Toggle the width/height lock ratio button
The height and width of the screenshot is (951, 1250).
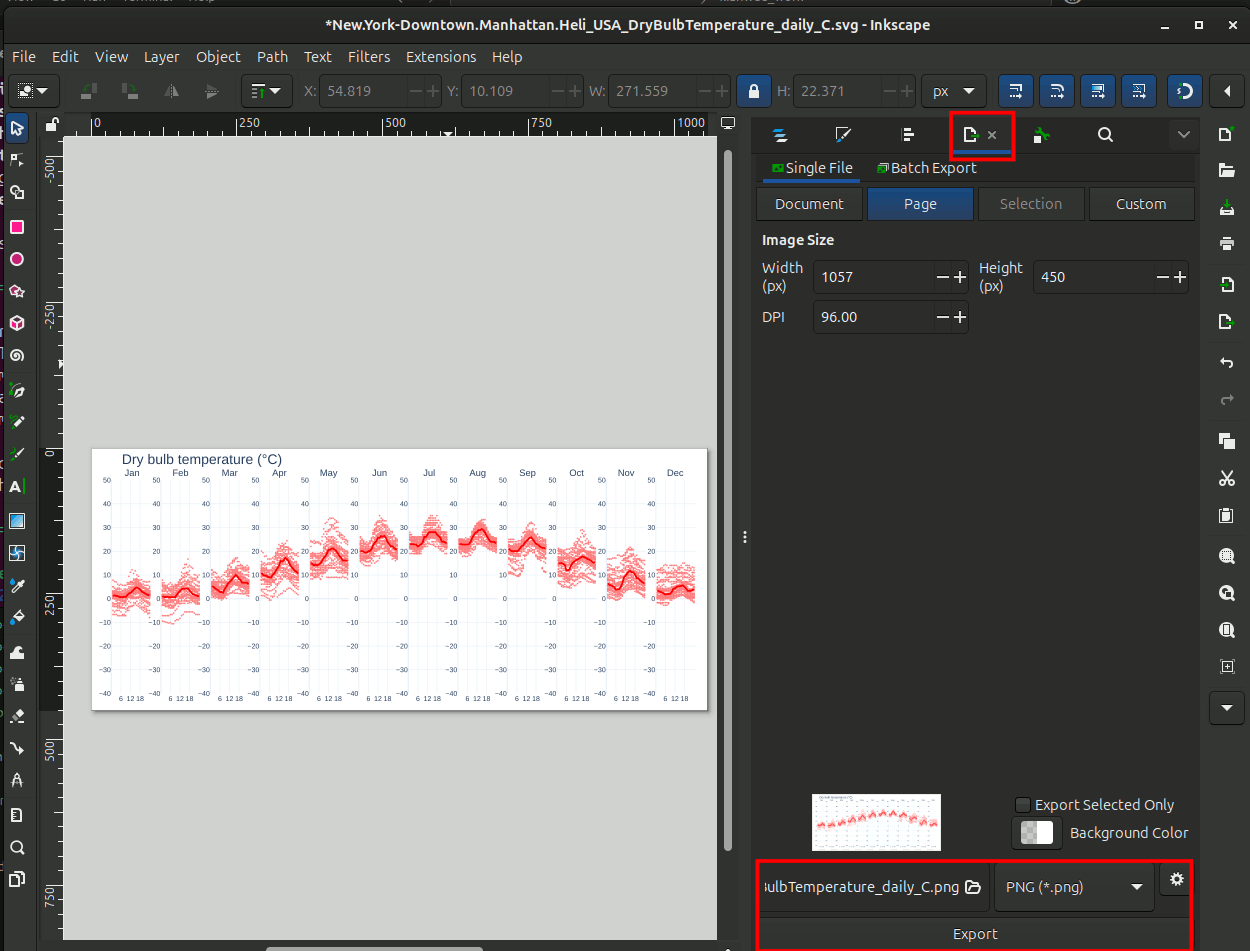pos(753,91)
